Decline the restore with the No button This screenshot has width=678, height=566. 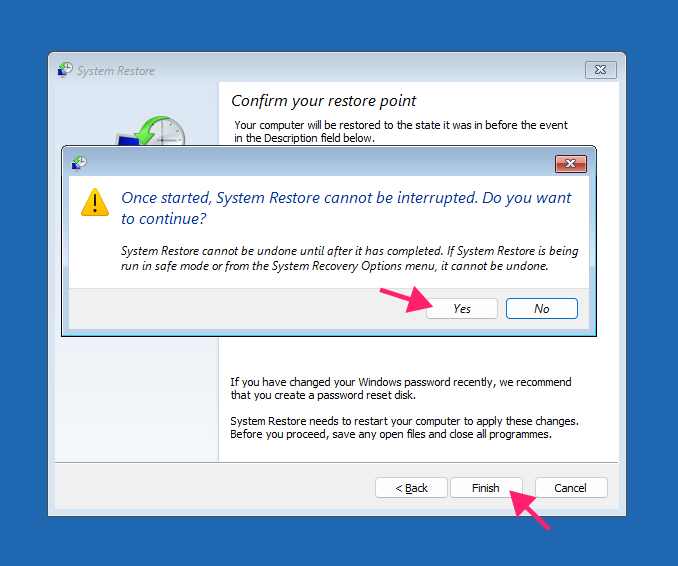(x=542, y=309)
